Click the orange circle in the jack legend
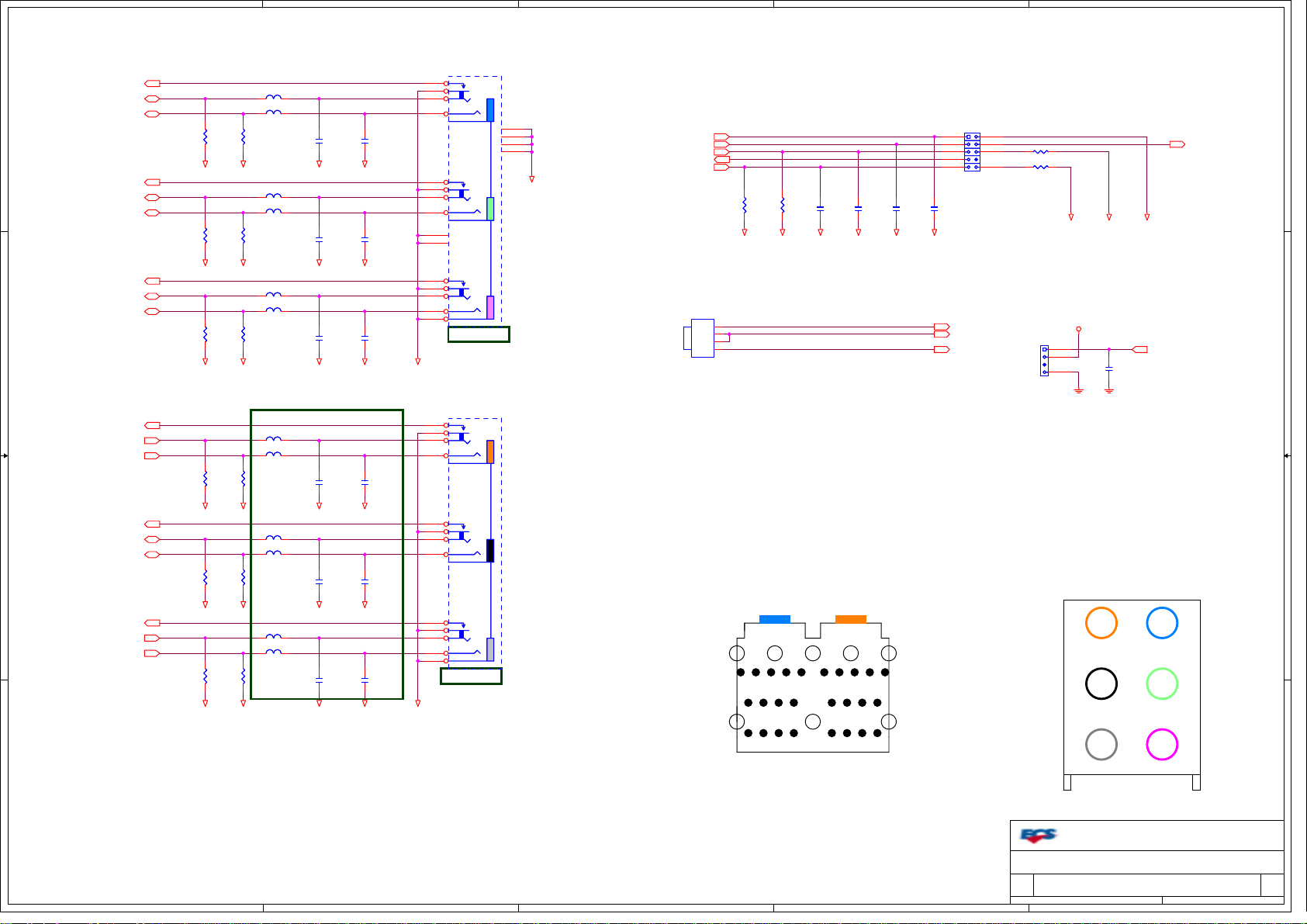1307x924 pixels. (1101, 623)
